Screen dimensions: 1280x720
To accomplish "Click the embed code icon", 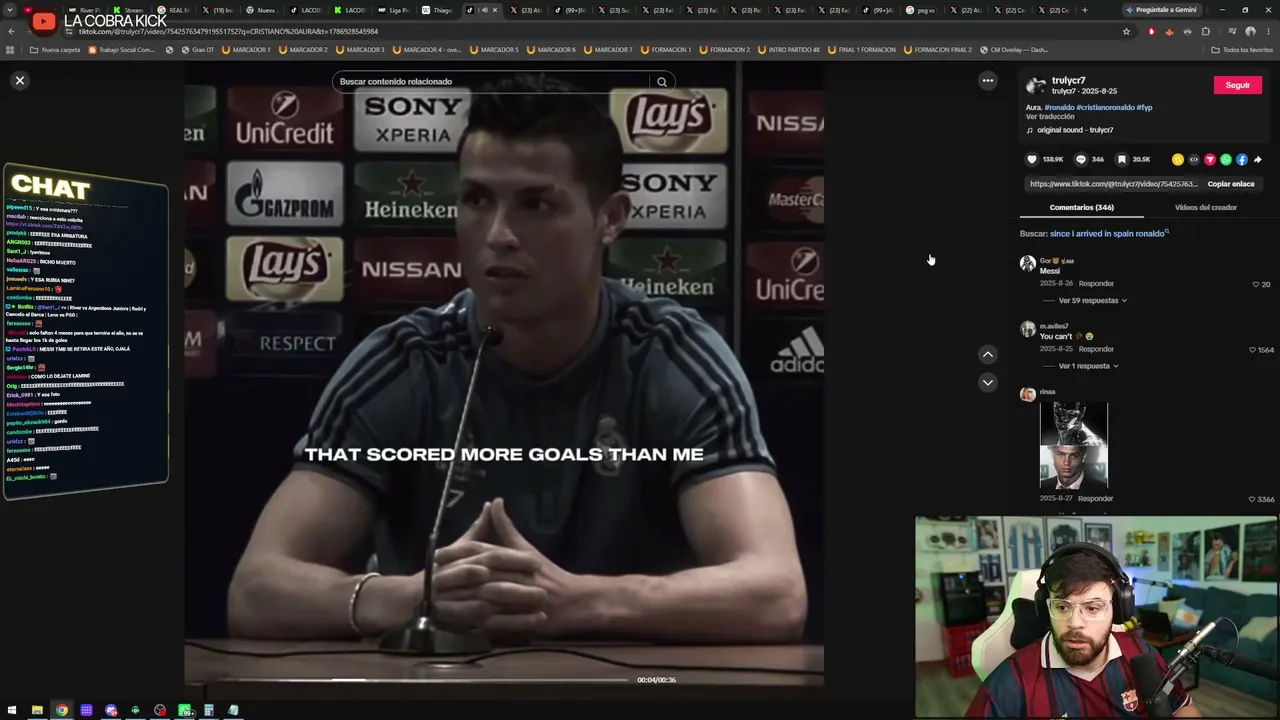I will point(1194,159).
